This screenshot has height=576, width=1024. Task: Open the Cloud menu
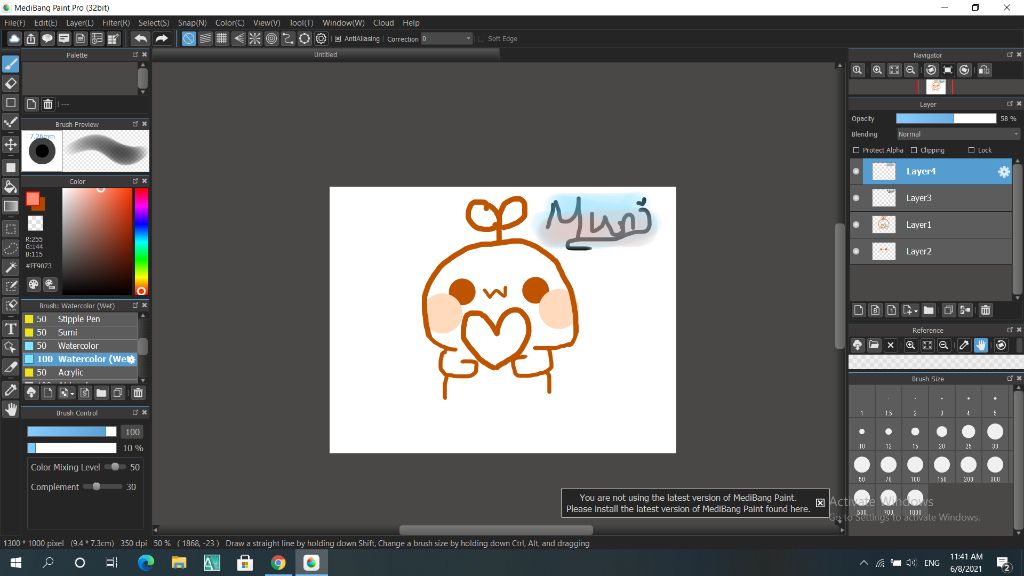383,23
